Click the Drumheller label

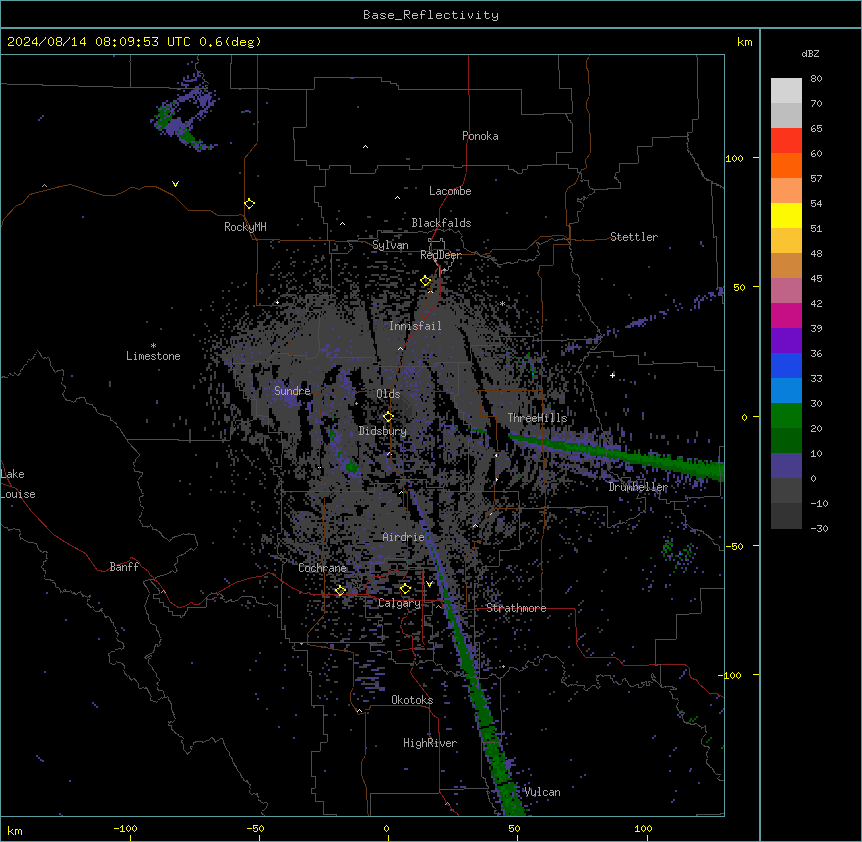pos(638,487)
